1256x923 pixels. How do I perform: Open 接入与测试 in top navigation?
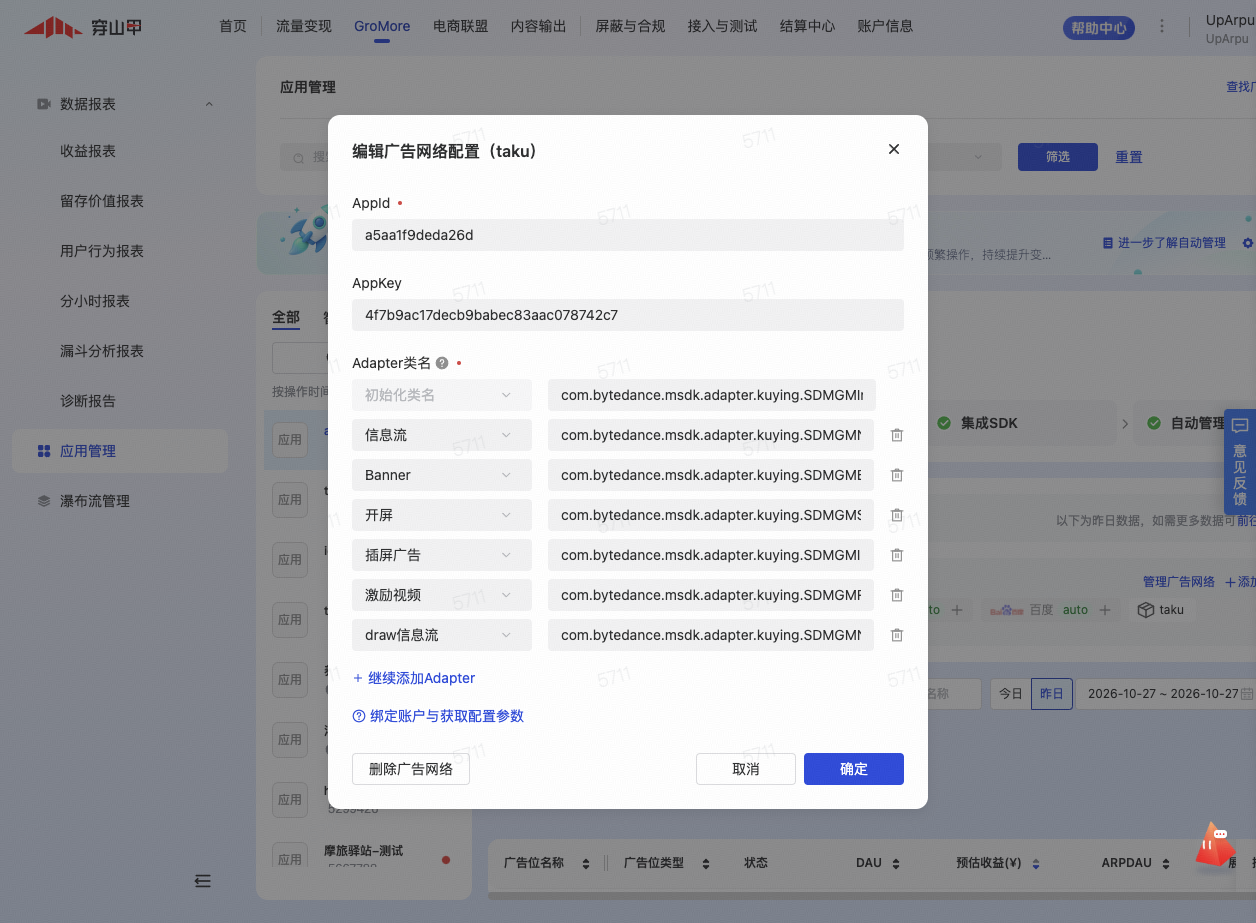pyautogui.click(x=723, y=26)
